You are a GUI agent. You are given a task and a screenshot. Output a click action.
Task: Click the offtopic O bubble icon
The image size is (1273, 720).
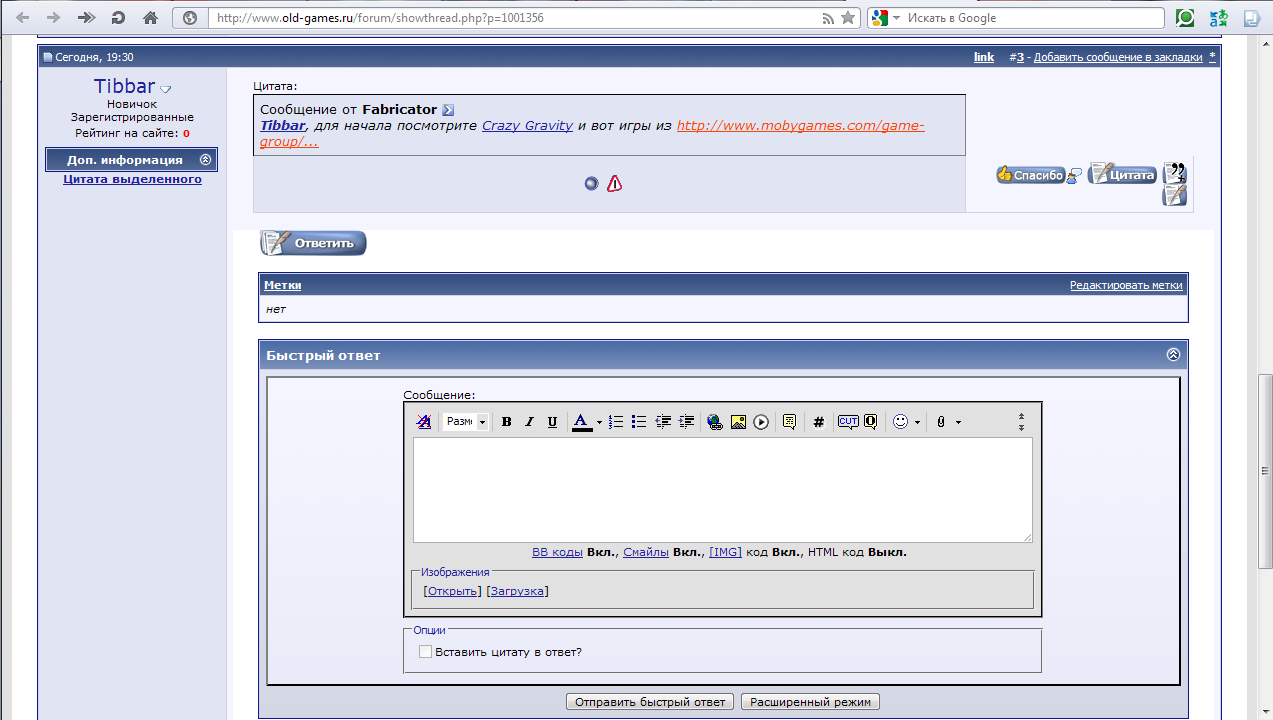point(871,422)
